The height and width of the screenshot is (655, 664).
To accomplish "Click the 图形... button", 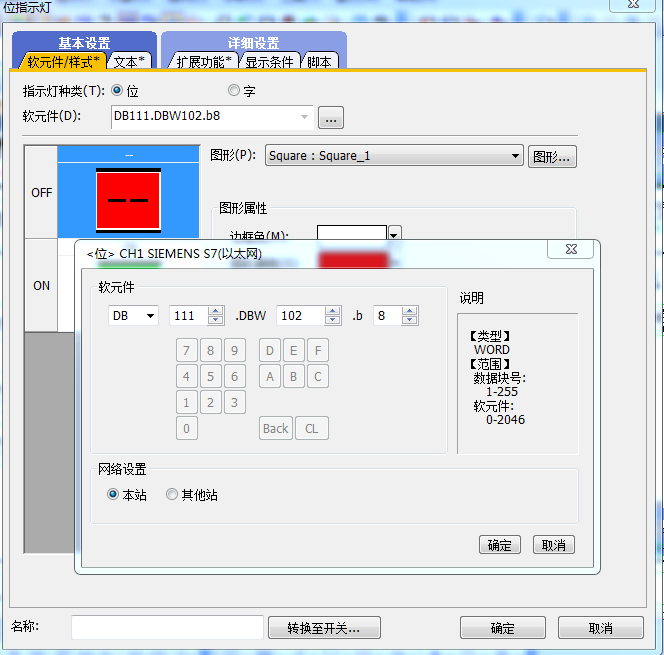I will [x=552, y=157].
